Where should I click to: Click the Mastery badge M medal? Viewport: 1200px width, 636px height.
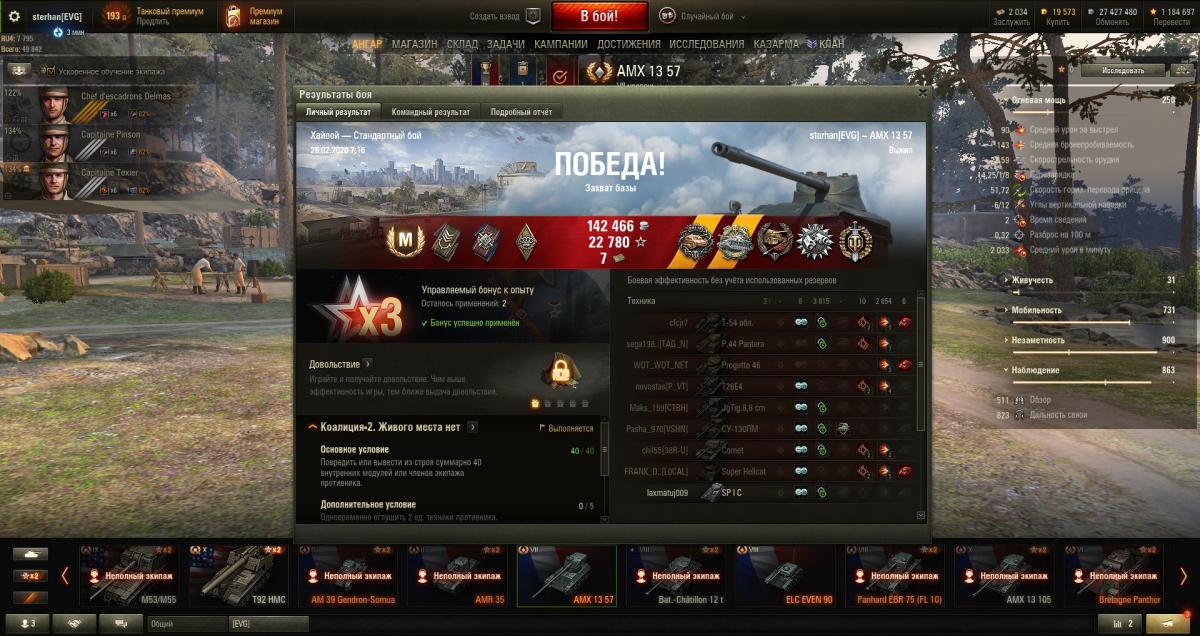coord(405,240)
